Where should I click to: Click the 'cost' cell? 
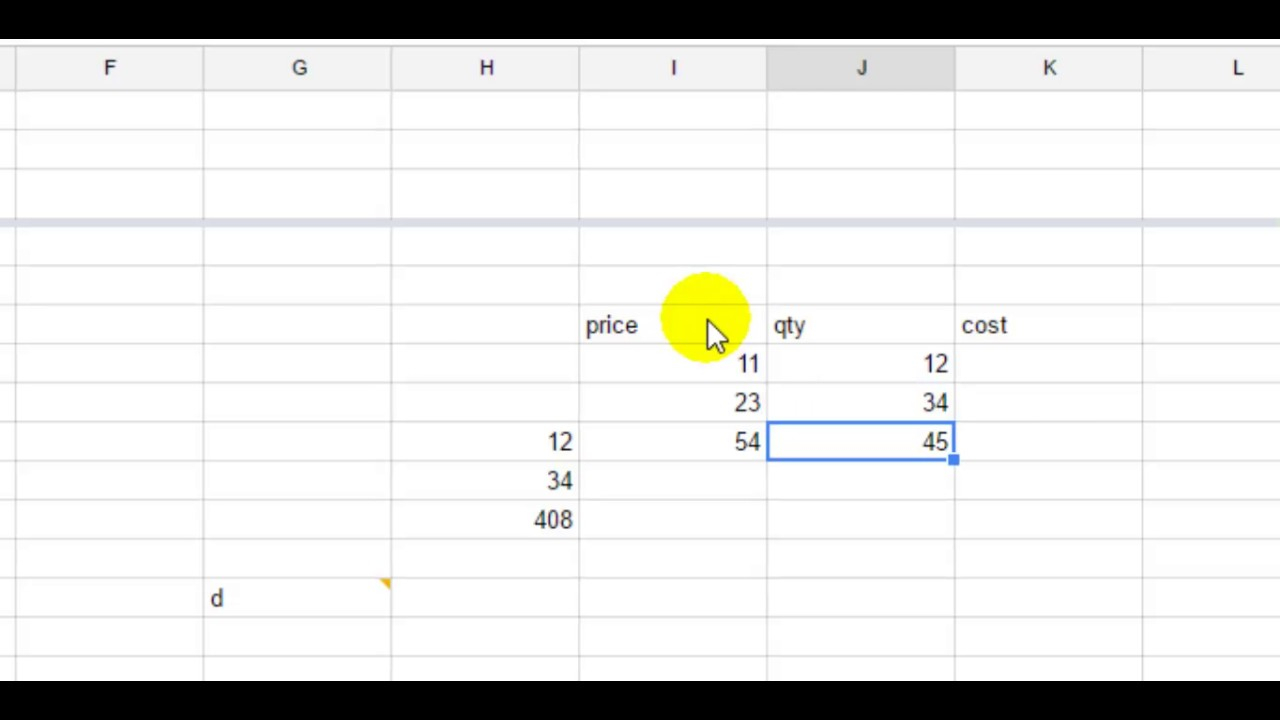[x=1049, y=326]
